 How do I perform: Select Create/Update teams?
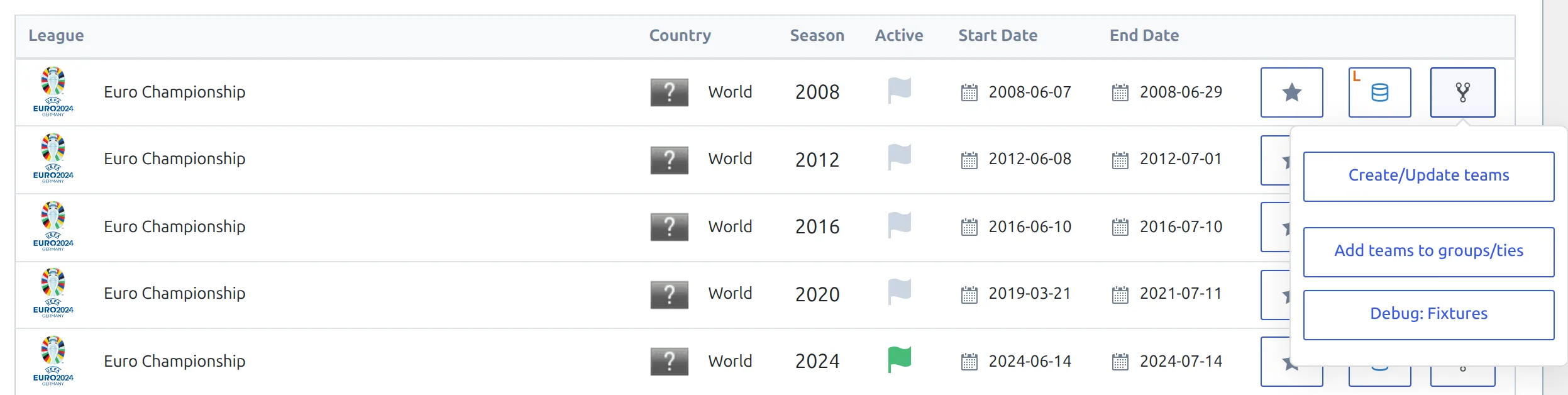tap(1428, 176)
